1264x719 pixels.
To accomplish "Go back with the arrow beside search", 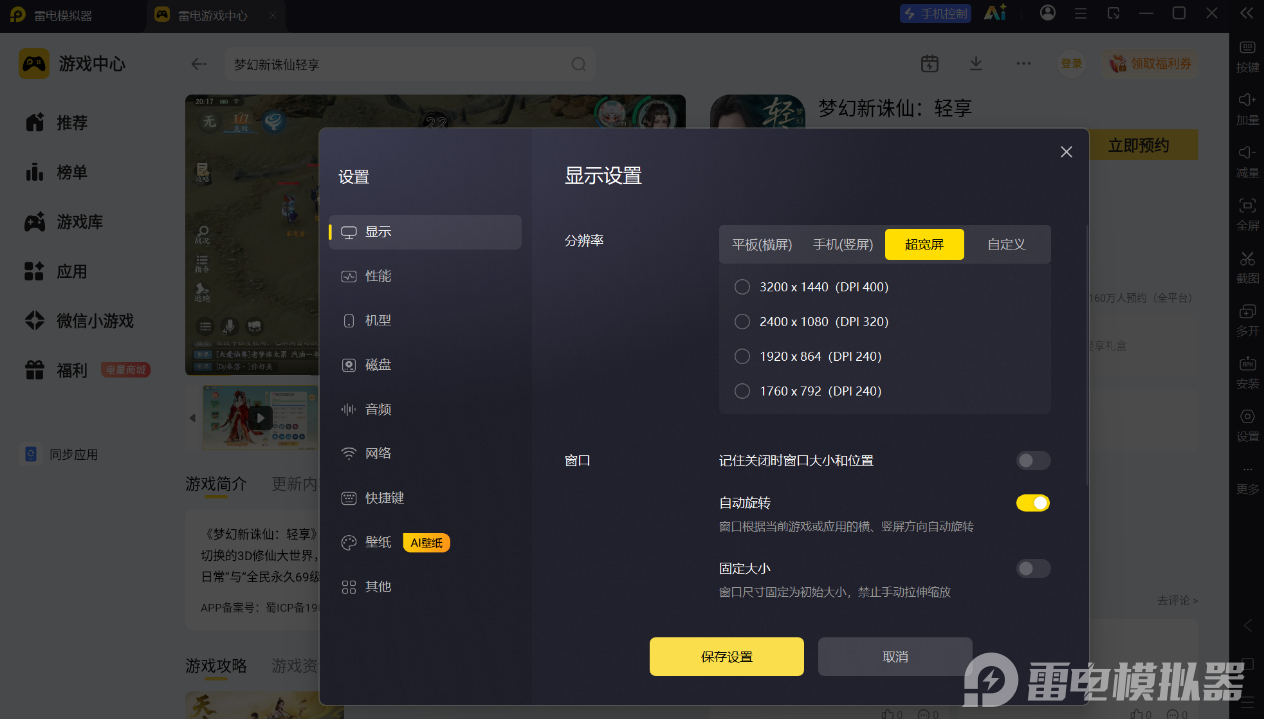I will click(x=199, y=64).
